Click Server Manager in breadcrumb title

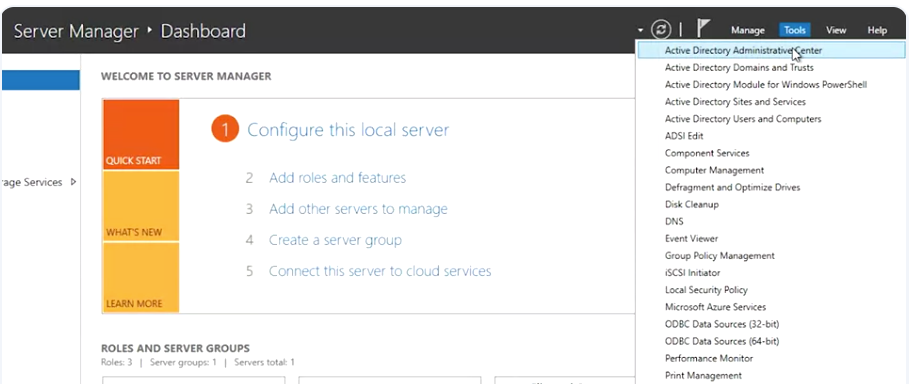[76, 31]
